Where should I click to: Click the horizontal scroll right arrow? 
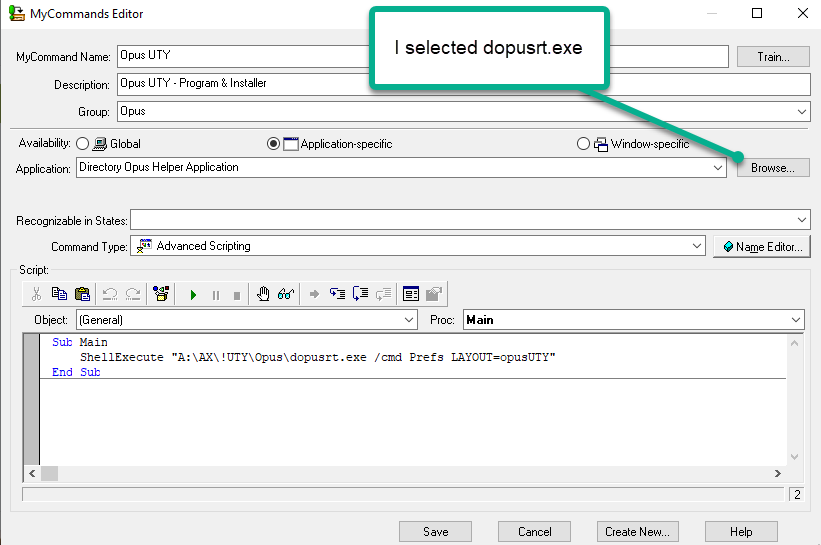pos(778,473)
